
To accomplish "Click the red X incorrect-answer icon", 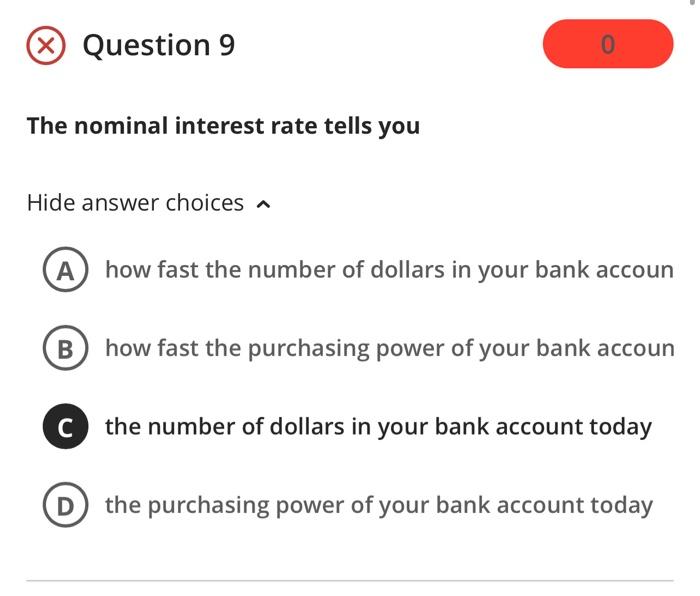I will [46, 46].
